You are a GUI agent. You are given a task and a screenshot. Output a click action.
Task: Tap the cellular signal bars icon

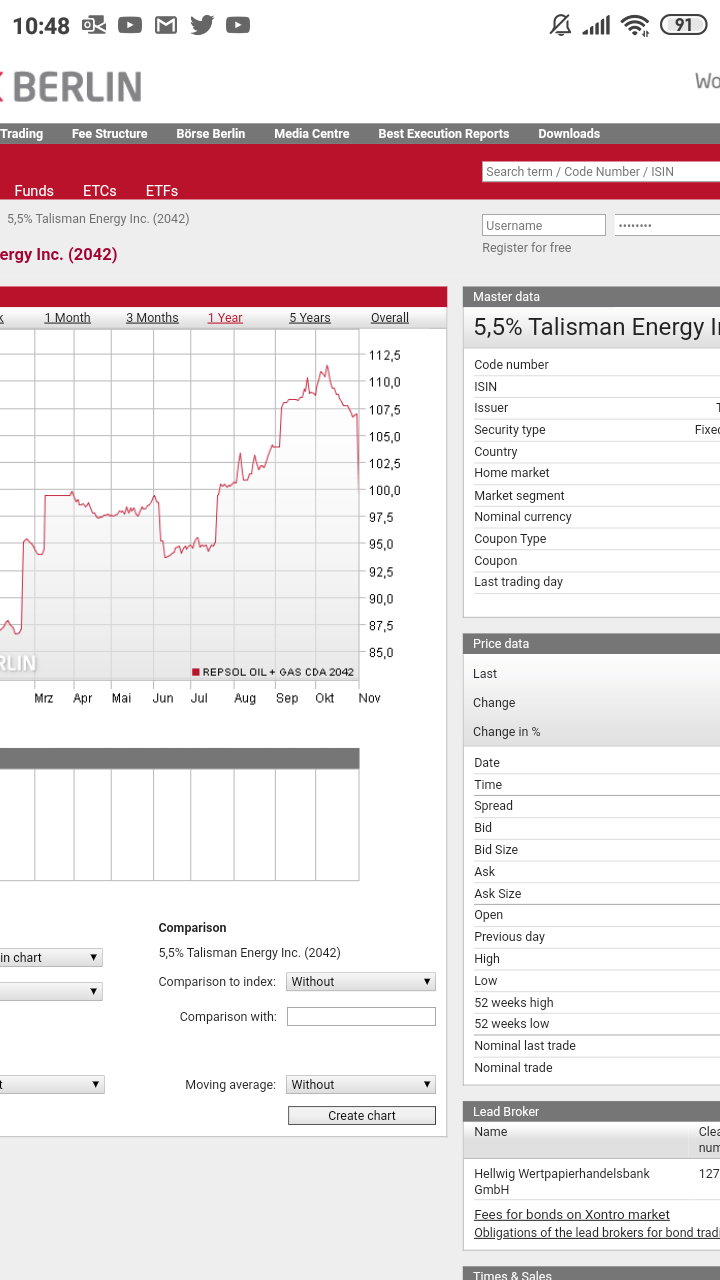[x=597, y=25]
